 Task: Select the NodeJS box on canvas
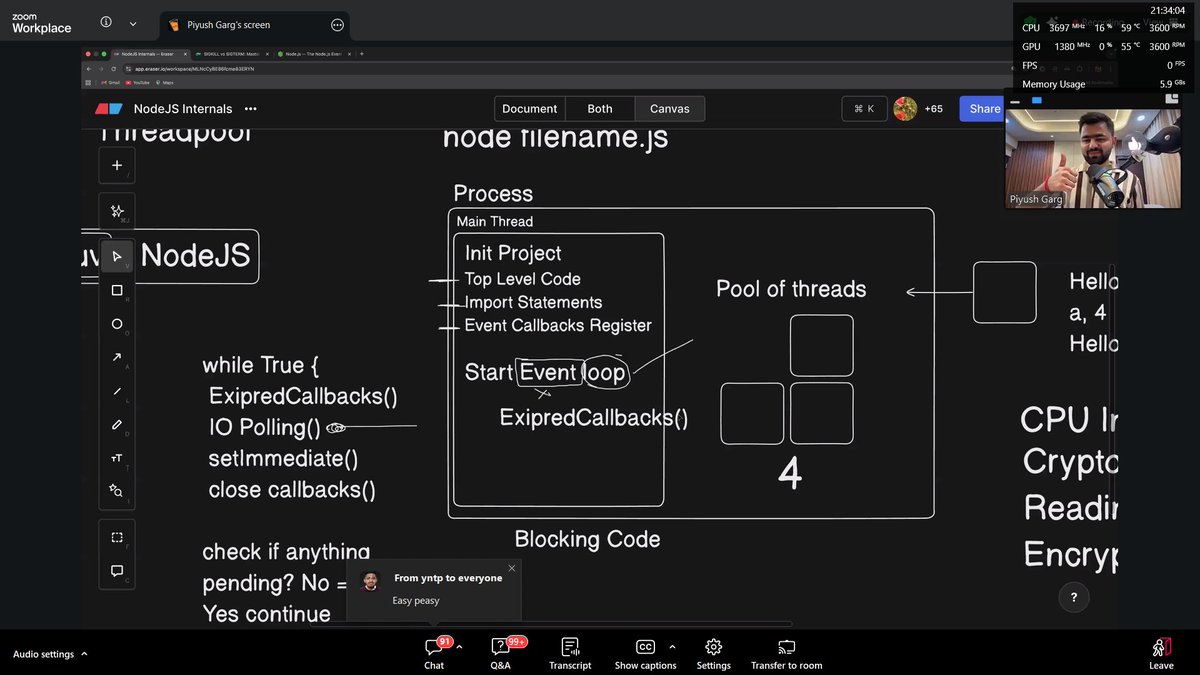coord(195,256)
